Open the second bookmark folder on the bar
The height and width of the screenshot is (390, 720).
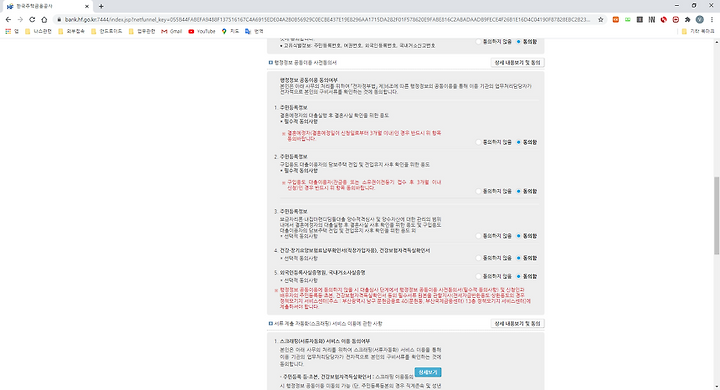point(73,32)
